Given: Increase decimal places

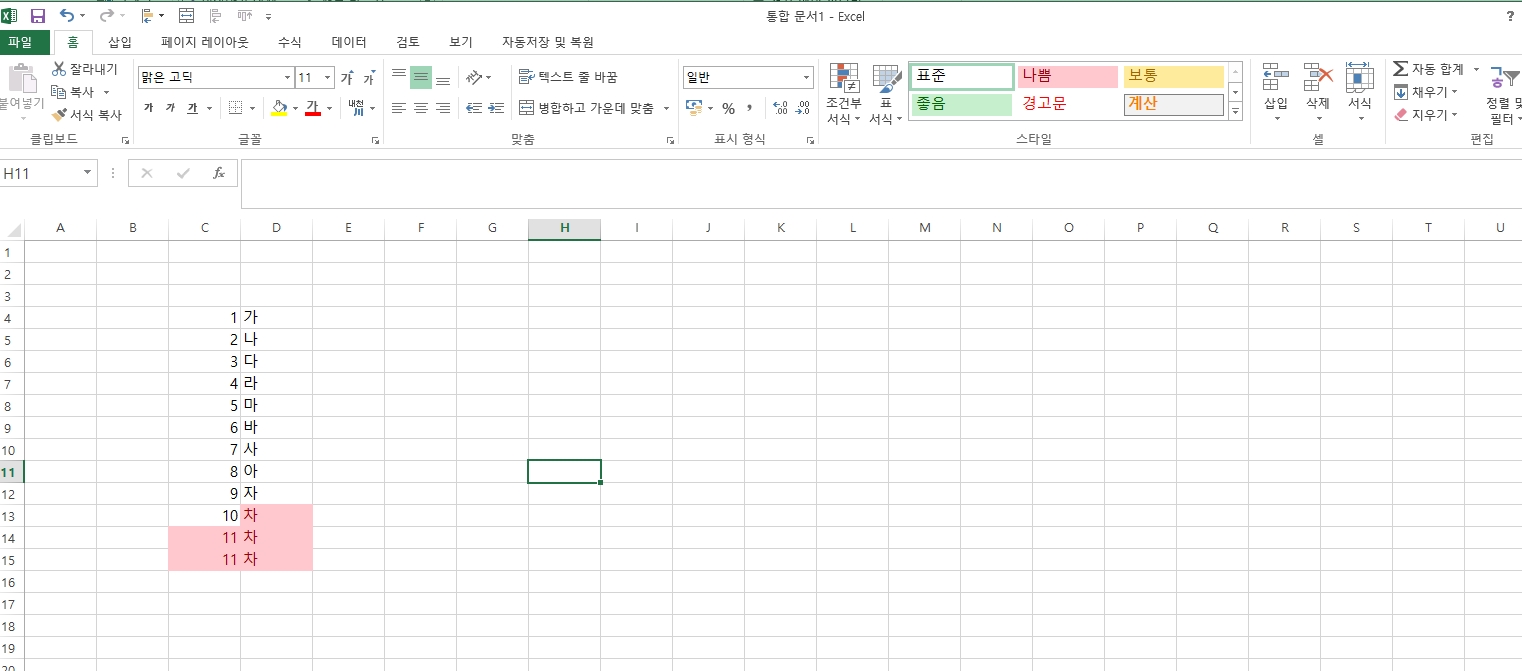Looking at the screenshot, I should coord(781,108).
